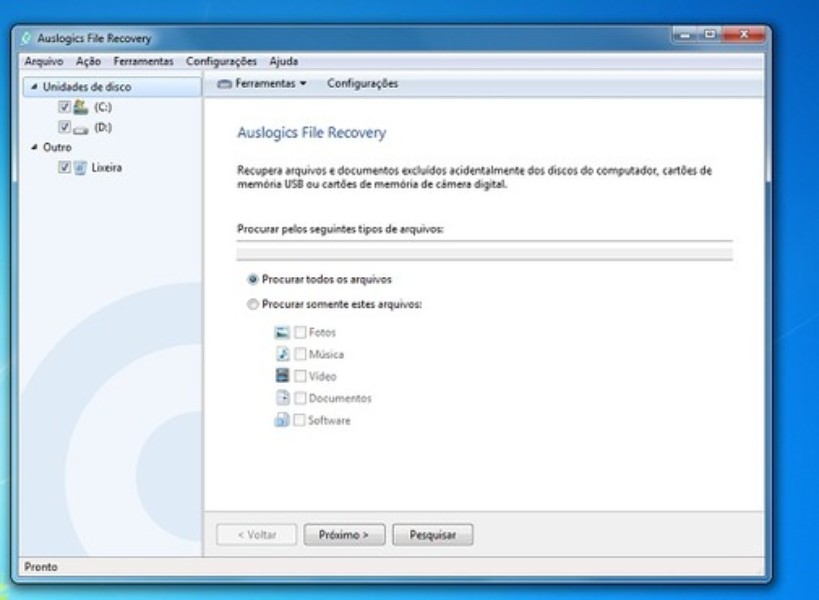Image resolution: width=819 pixels, height=600 pixels.
Task: Open the Ajuda menu
Action: 284,62
